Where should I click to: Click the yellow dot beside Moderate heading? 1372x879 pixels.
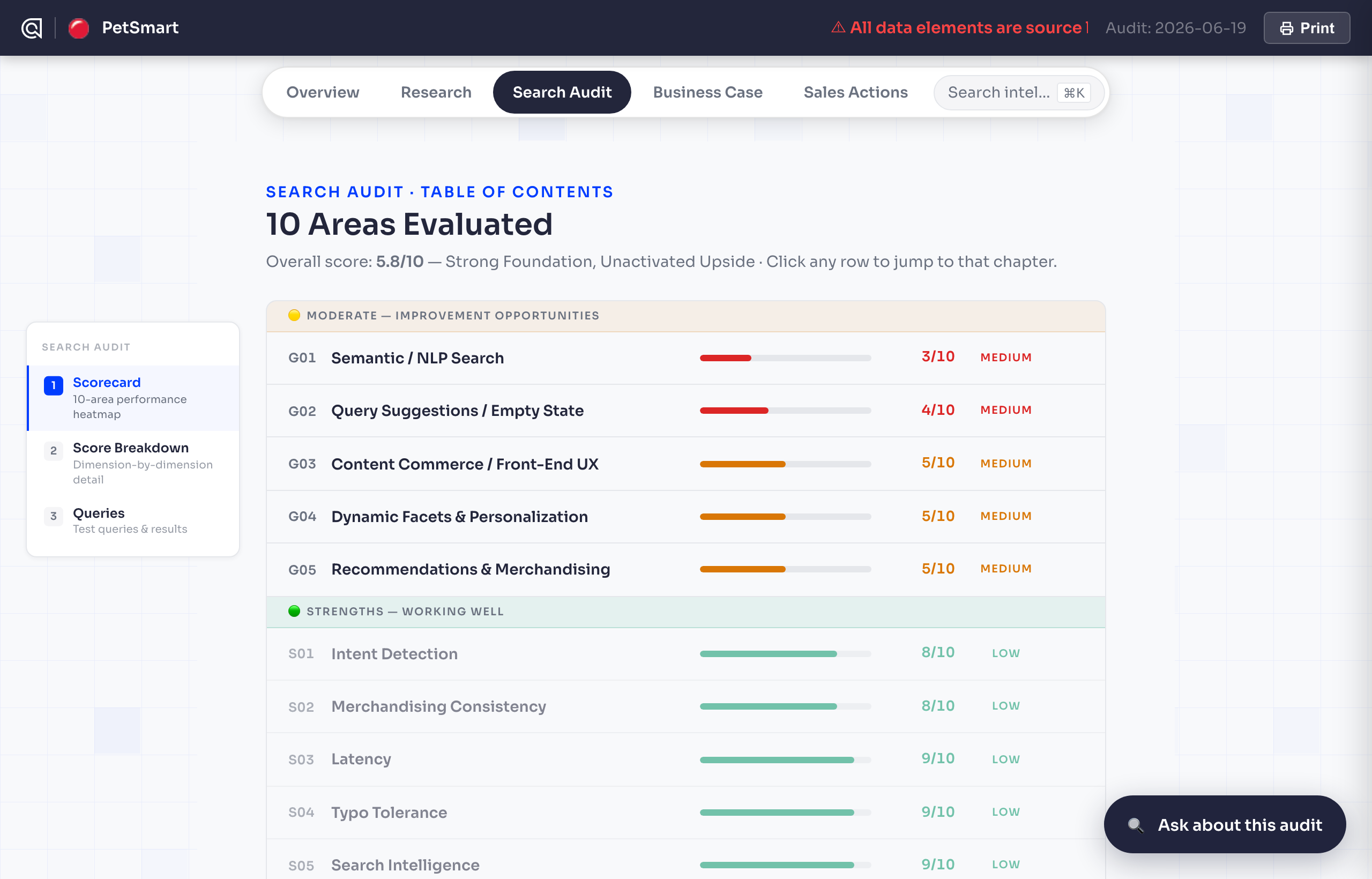point(294,315)
